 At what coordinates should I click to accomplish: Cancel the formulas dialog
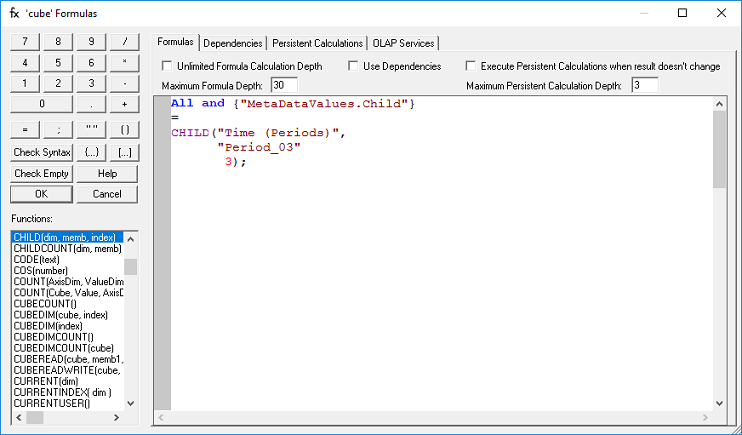click(107, 194)
